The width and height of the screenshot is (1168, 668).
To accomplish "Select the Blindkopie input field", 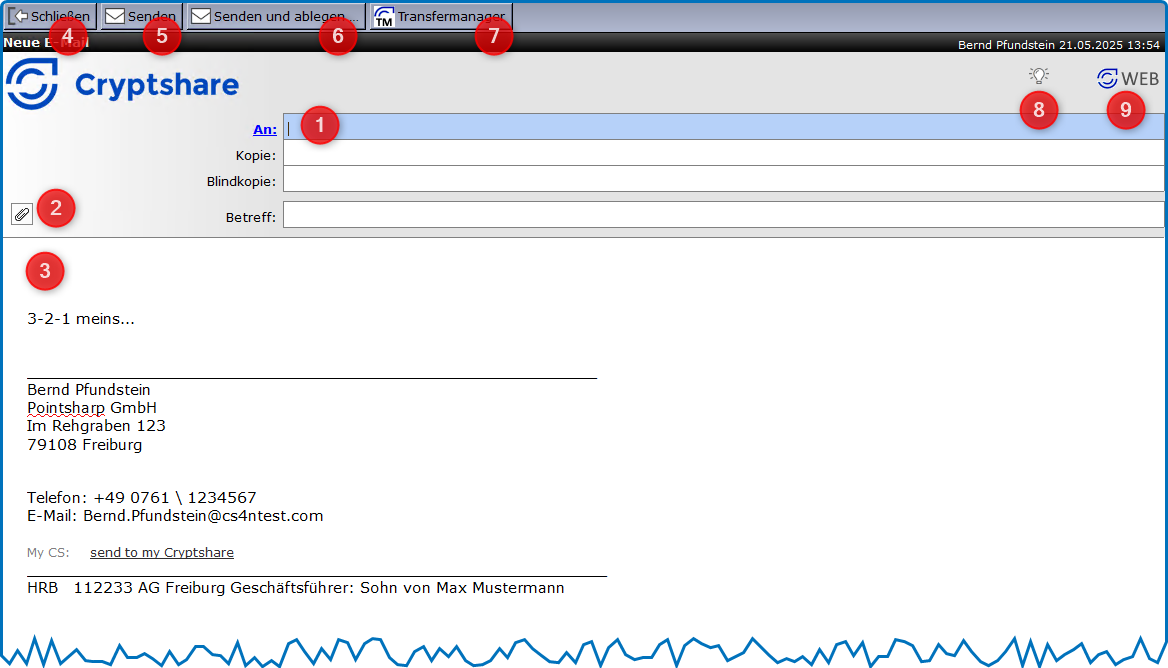I will coord(720,179).
